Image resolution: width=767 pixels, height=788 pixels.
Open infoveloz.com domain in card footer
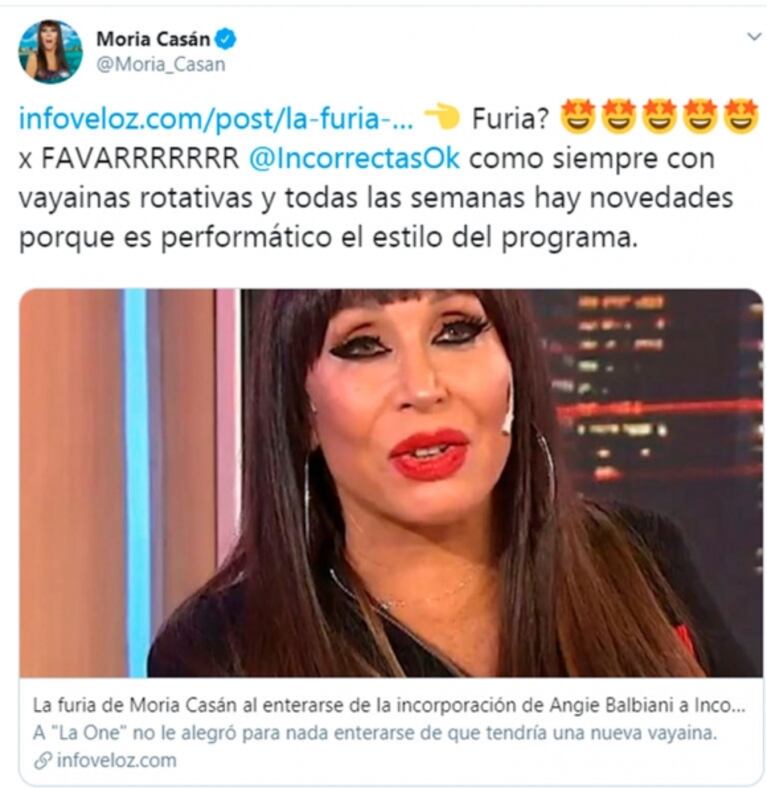(x=117, y=760)
